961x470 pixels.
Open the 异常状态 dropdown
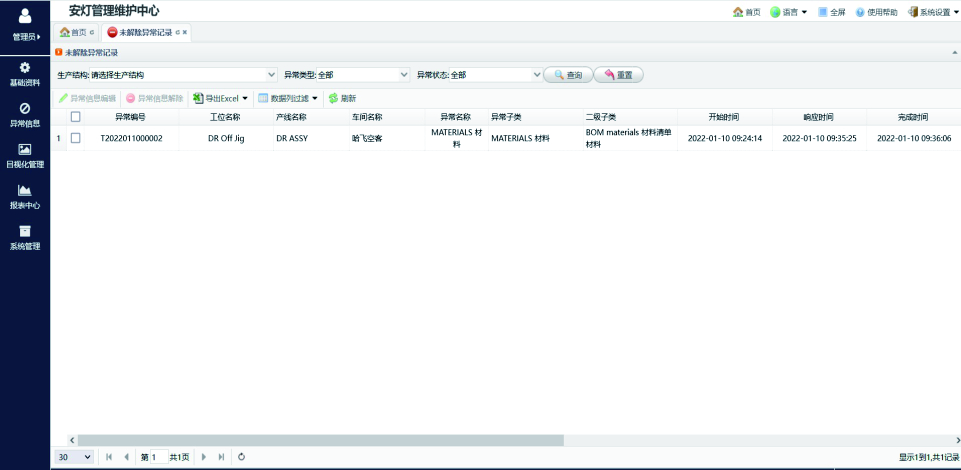pos(535,75)
